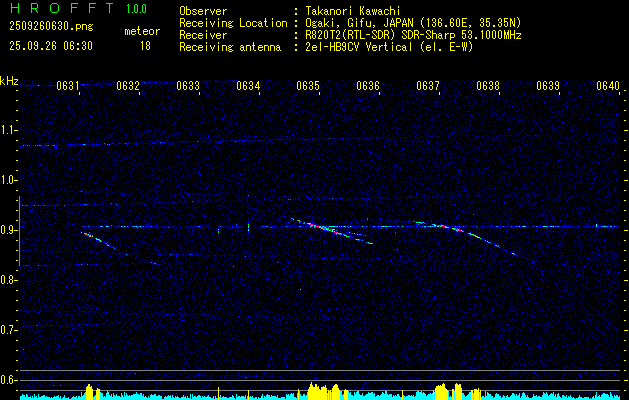Click the 0631 time marker

click(x=67, y=86)
